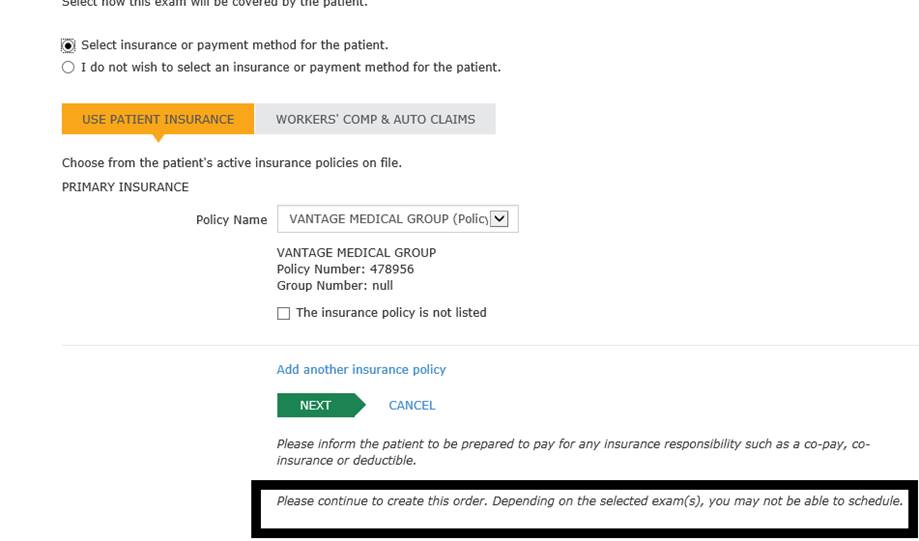The height and width of the screenshot is (541, 919).
Task: Click the 'I do not wish to select' label text
Action: tap(290, 67)
